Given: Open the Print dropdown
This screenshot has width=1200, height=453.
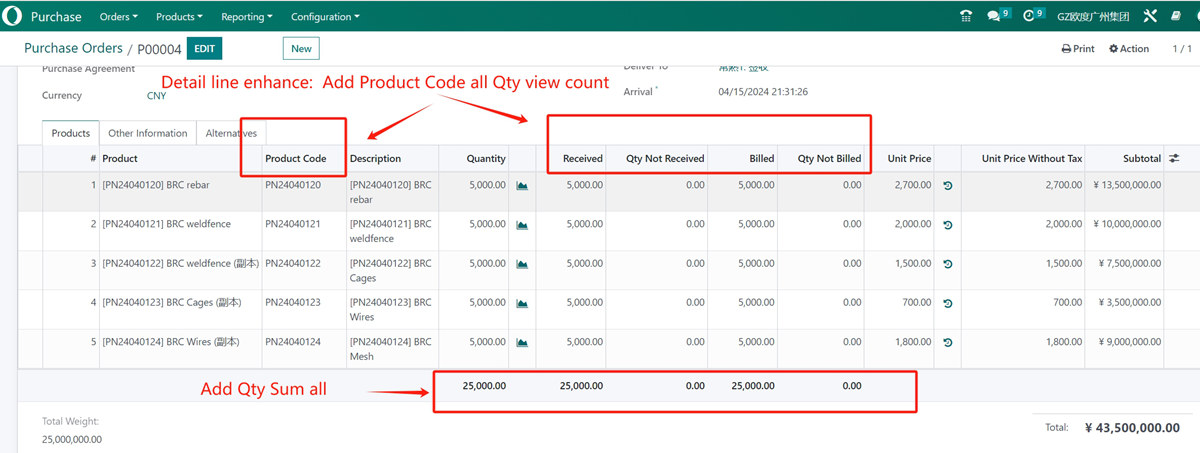Looking at the screenshot, I should coord(1078,48).
